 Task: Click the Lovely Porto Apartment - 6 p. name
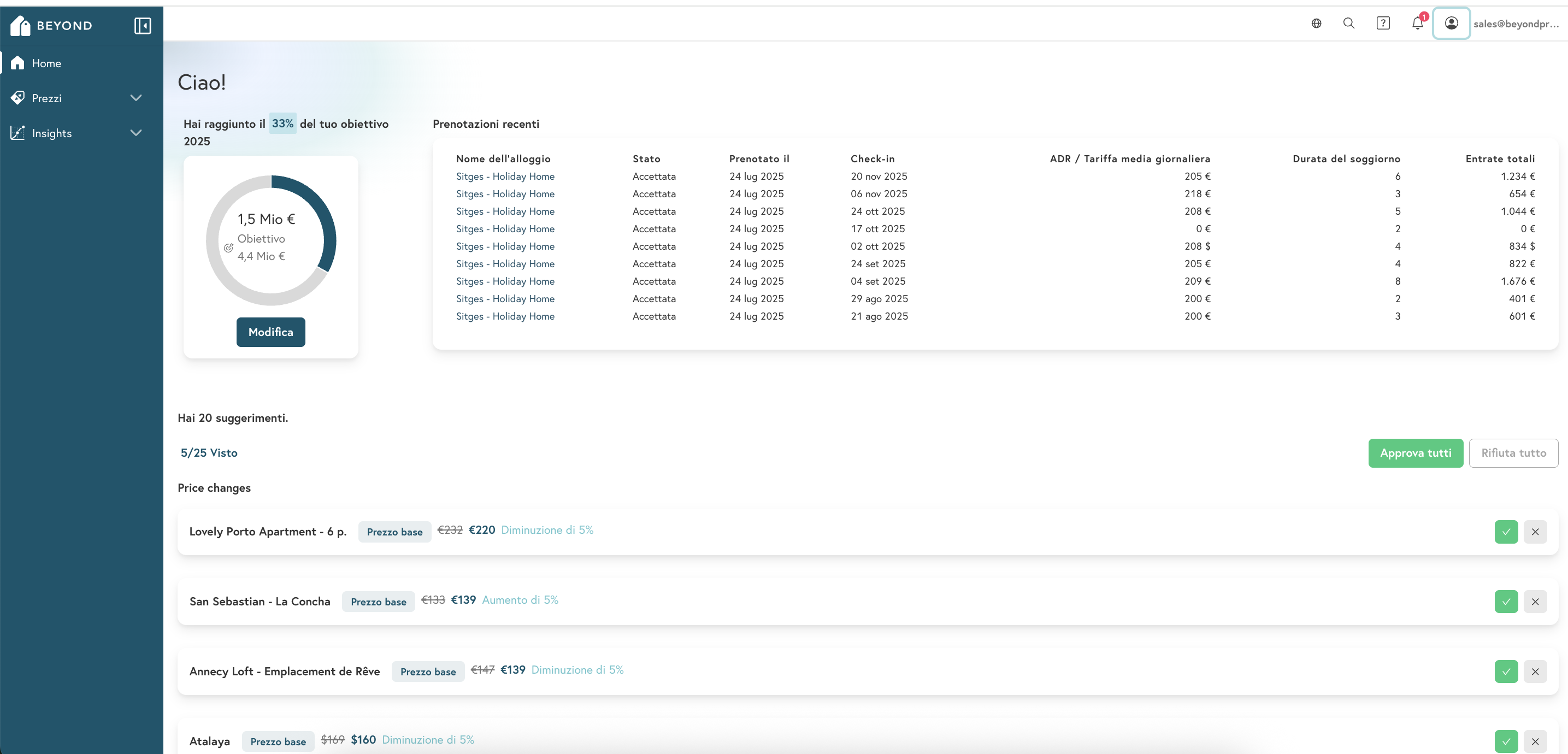click(x=268, y=531)
